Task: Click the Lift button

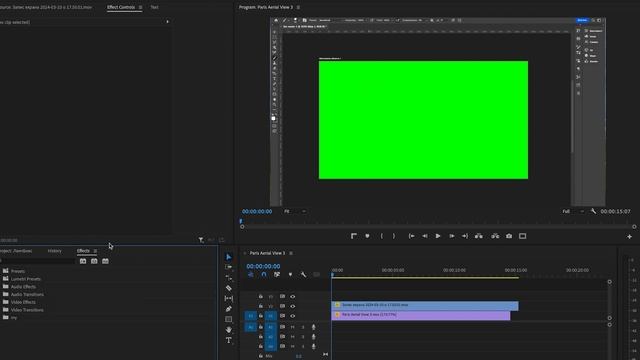Action: [x=479, y=236]
